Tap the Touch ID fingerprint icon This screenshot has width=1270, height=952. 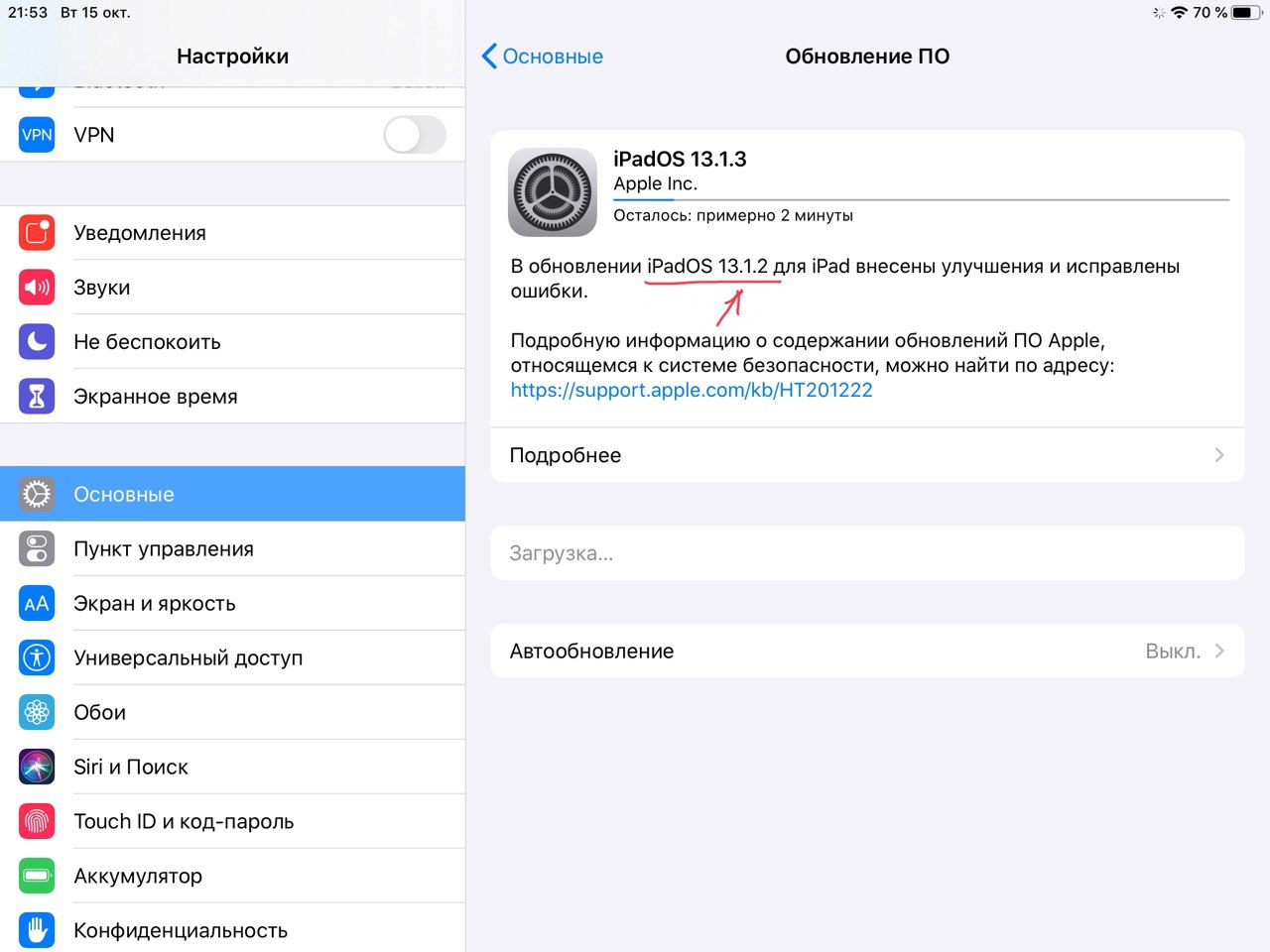37,821
